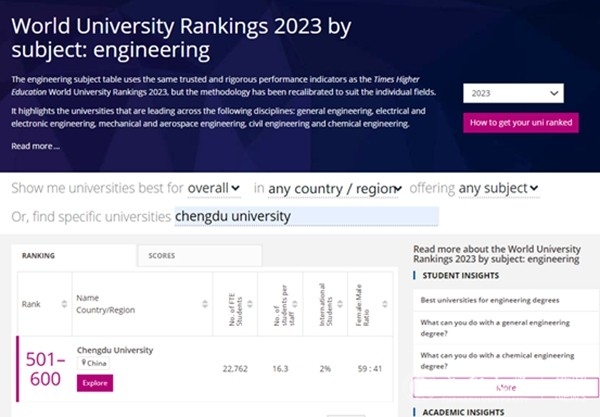Sort by No. of FTE Students
The height and width of the screenshot is (417, 600).
pos(250,304)
